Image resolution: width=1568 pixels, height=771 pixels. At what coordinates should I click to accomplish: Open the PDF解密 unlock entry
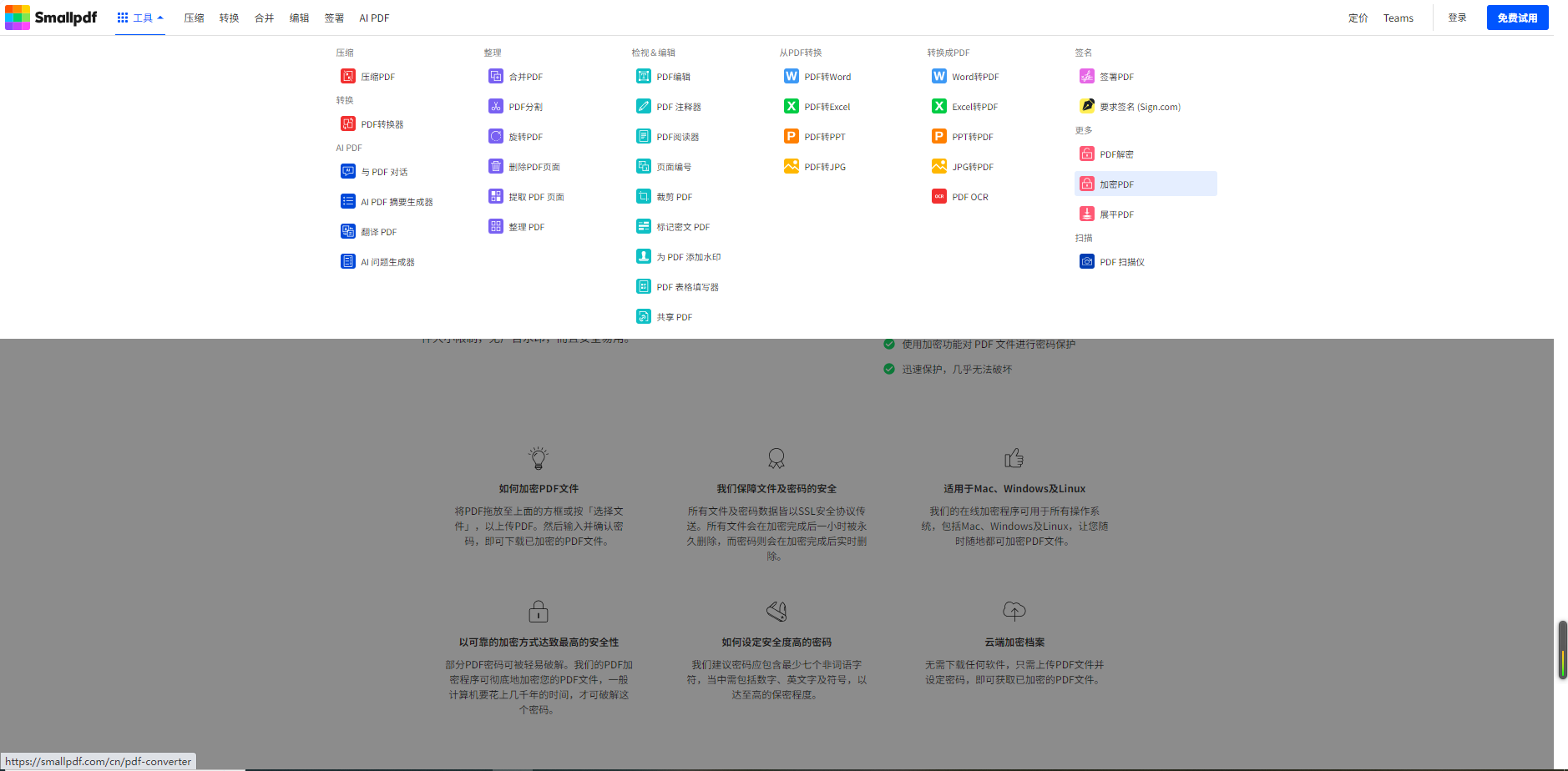point(1115,154)
